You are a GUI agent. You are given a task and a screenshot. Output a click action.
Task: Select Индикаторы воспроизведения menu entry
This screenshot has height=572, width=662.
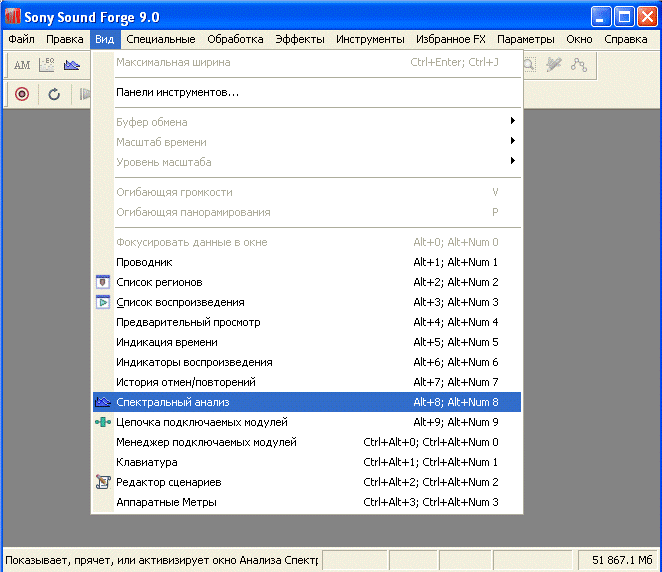(x=307, y=362)
